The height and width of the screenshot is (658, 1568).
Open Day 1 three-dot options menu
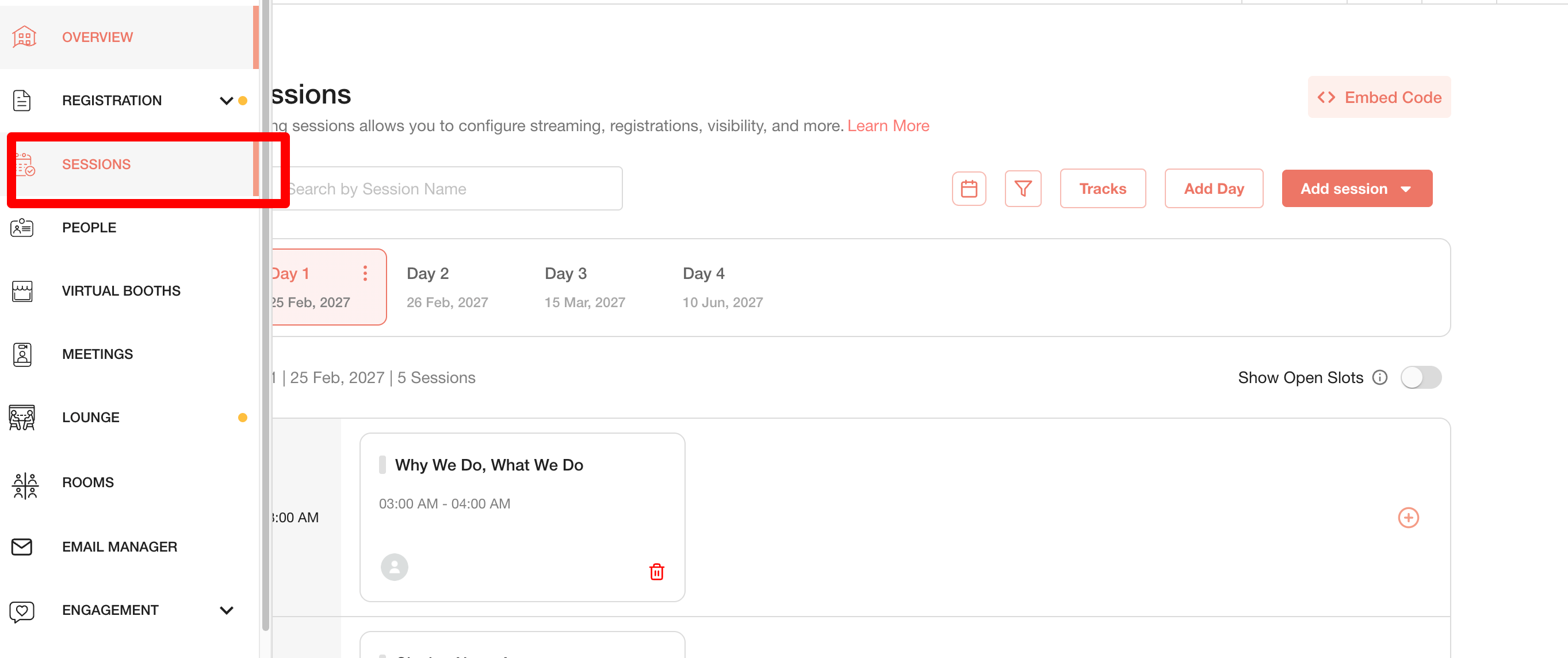[365, 273]
